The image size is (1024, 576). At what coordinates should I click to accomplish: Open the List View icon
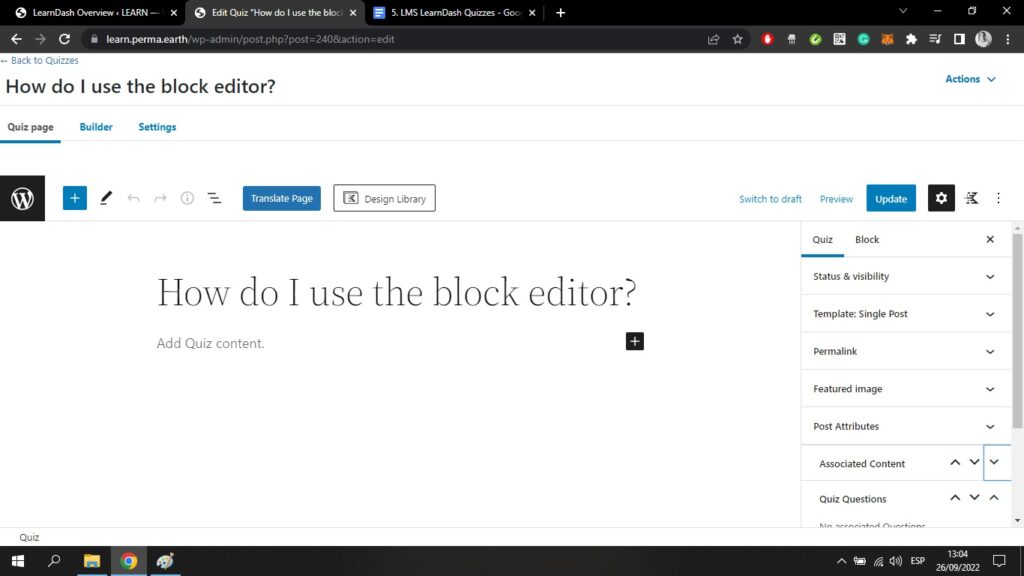point(214,198)
